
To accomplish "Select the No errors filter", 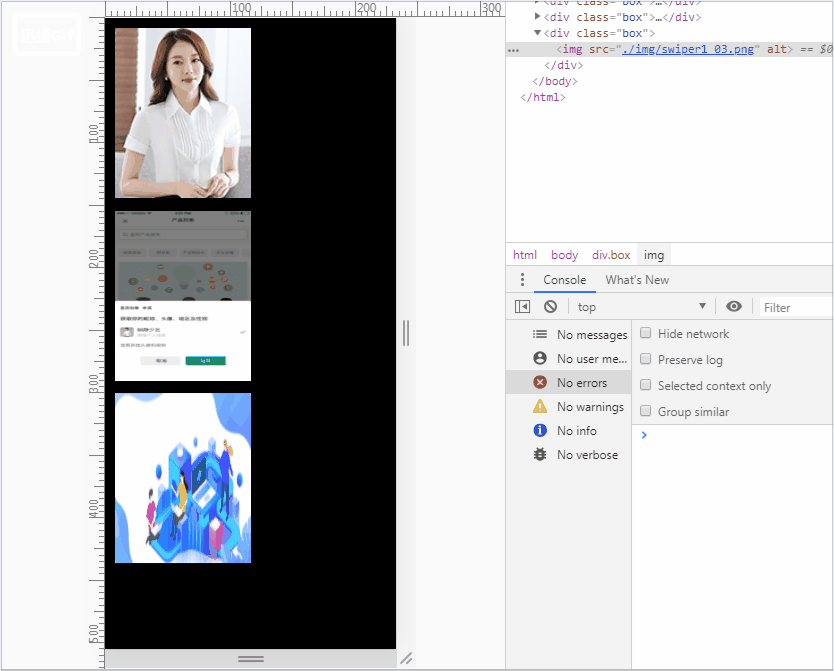I will (x=581, y=383).
